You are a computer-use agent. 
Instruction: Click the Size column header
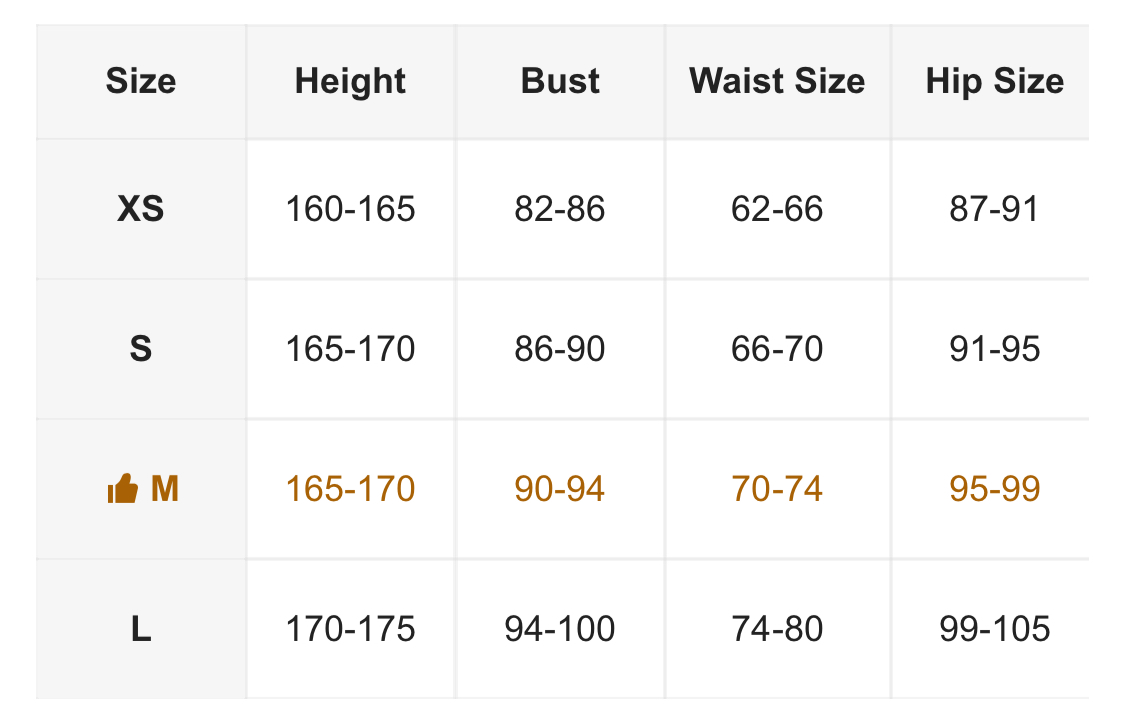coord(141,81)
